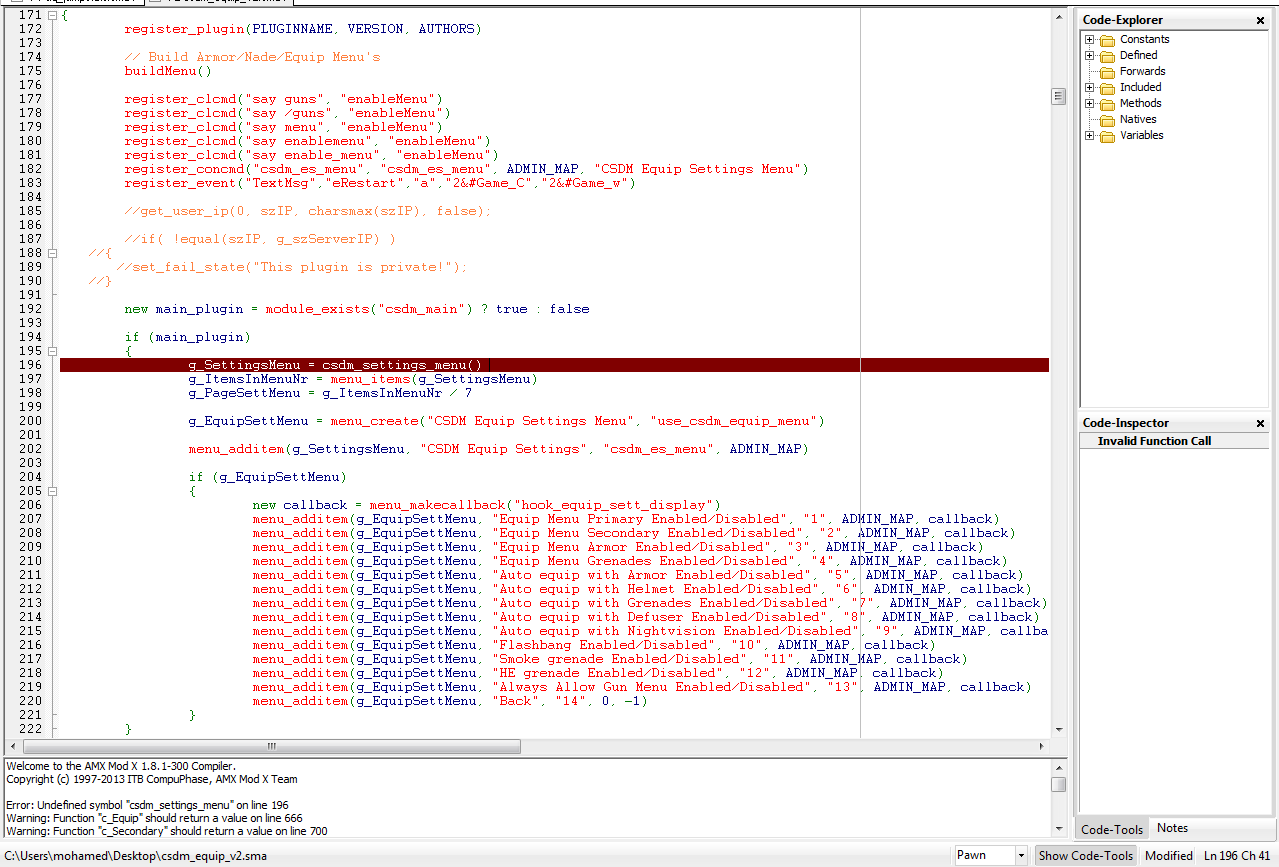Expand the Included tree node
This screenshot has height=867, width=1279.
[x=1090, y=88]
